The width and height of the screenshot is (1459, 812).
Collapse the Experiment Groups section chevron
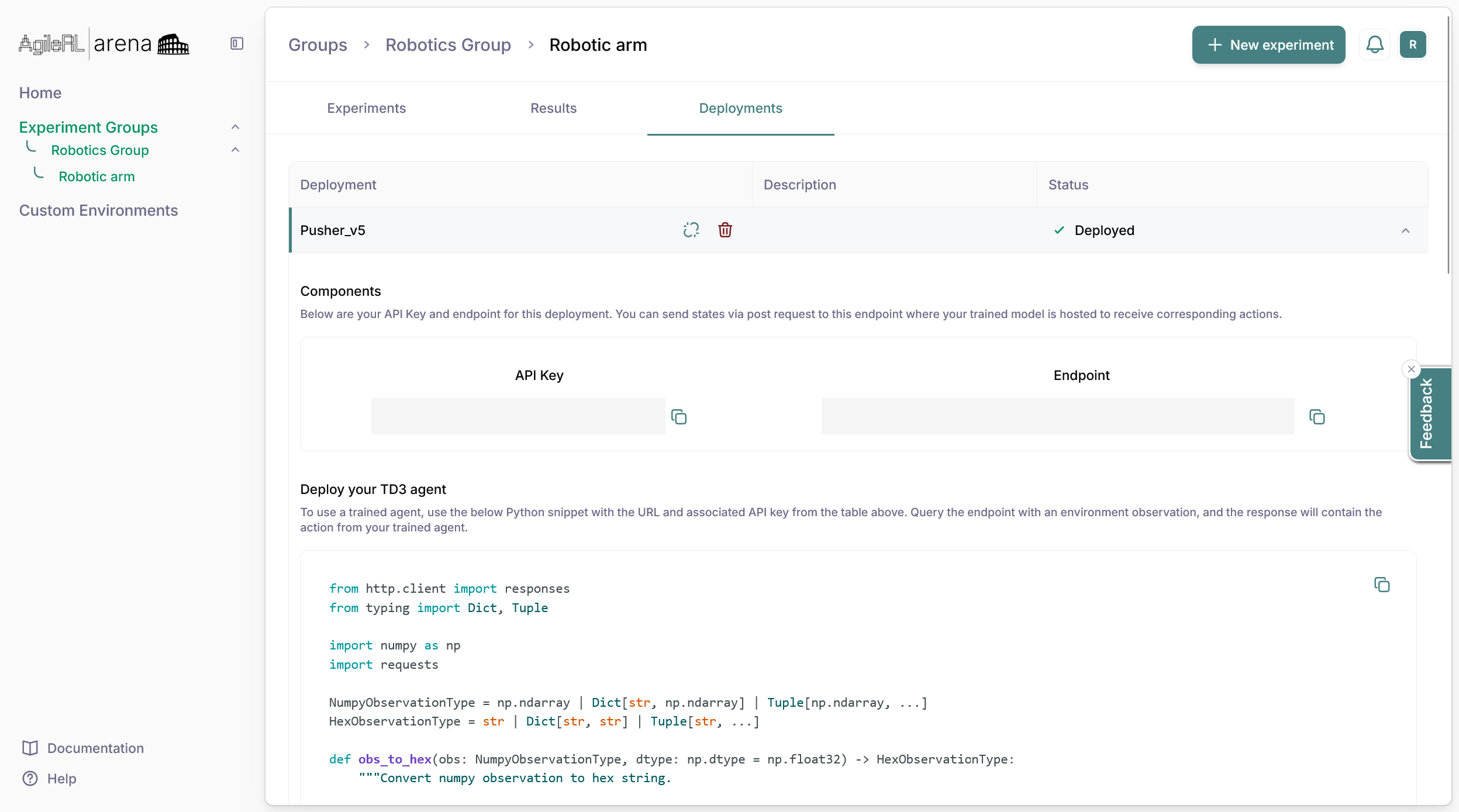click(x=235, y=127)
